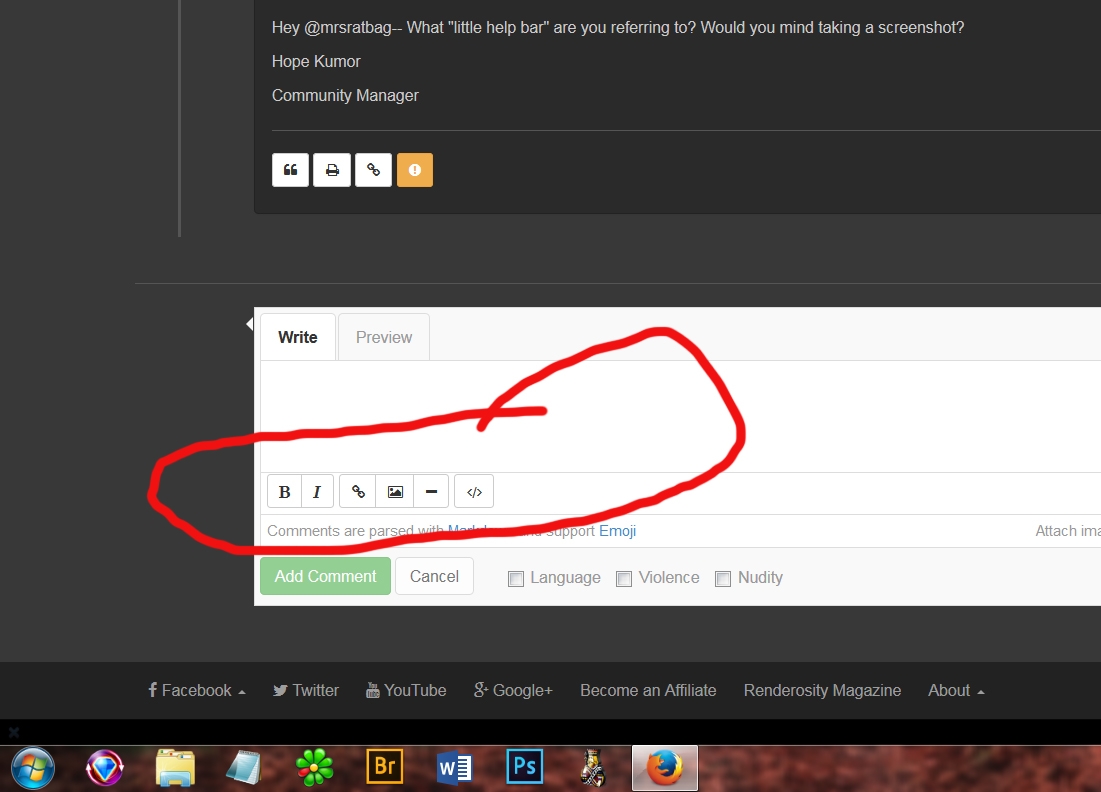The image size is (1101, 792).
Task: Submit with the Add Comment button
Action: (x=325, y=576)
